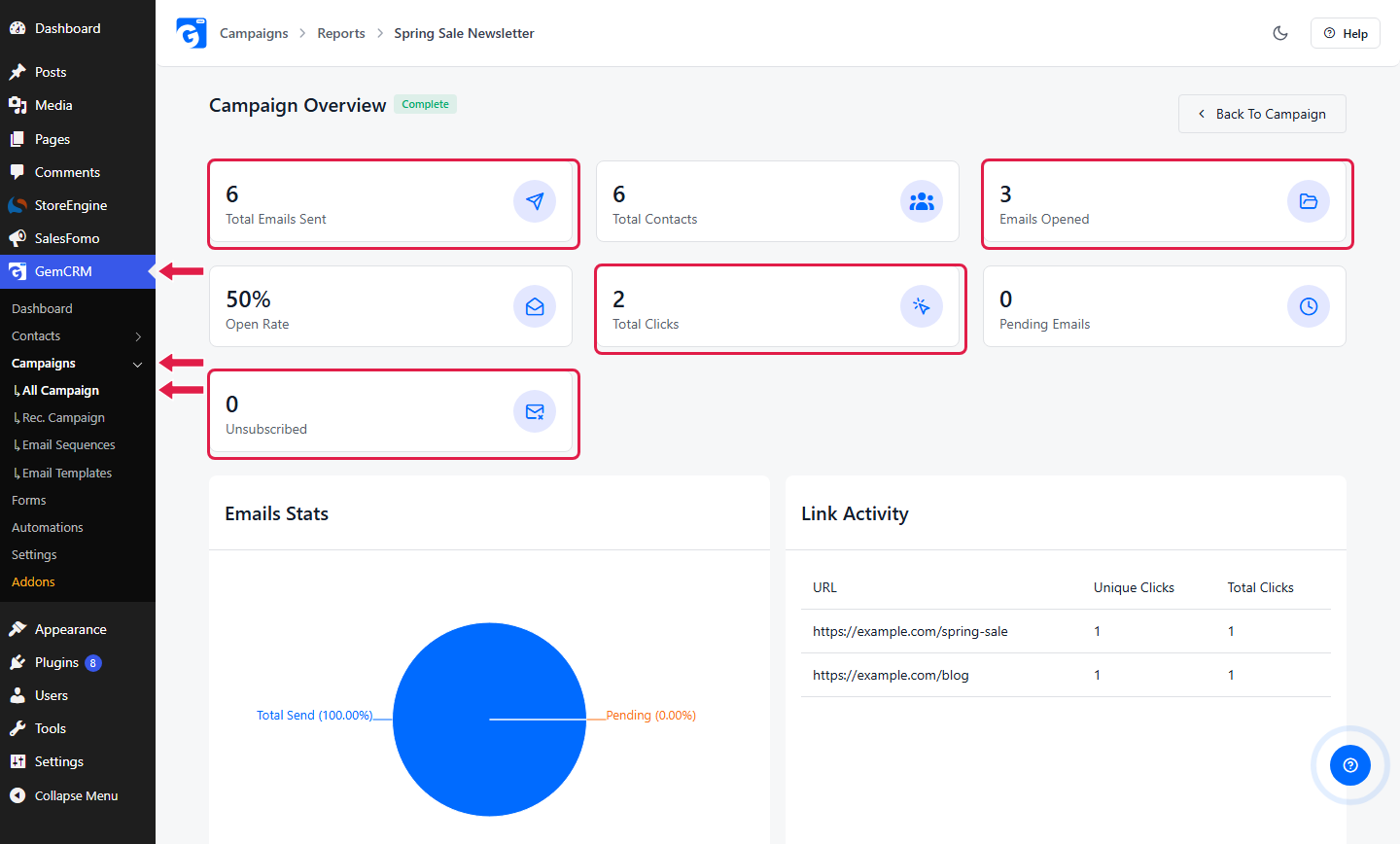Collapse the Campaigns submenu chevron
Screen dimensions: 1400x844
138,364
